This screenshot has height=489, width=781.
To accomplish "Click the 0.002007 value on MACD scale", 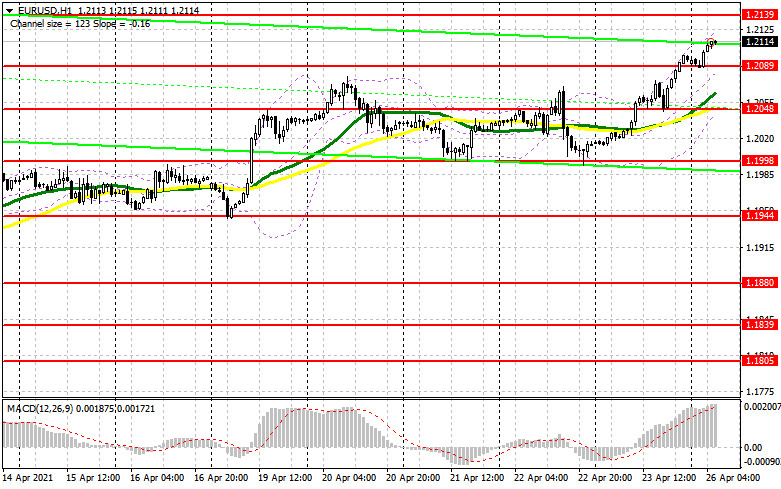I will (760, 408).
